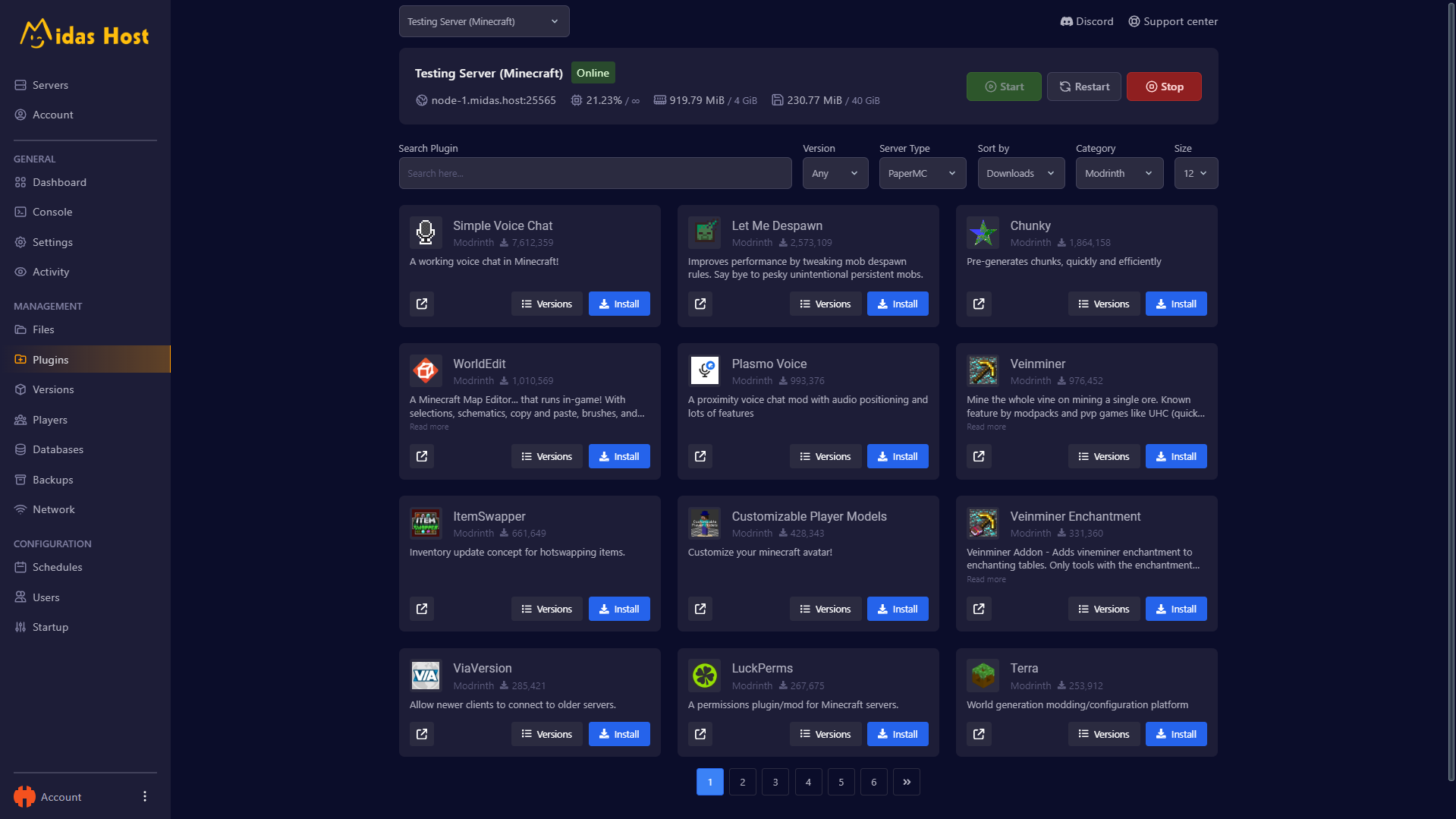This screenshot has width=1456, height=819.
Task: Install LuckPerms plugin
Action: tap(898, 734)
